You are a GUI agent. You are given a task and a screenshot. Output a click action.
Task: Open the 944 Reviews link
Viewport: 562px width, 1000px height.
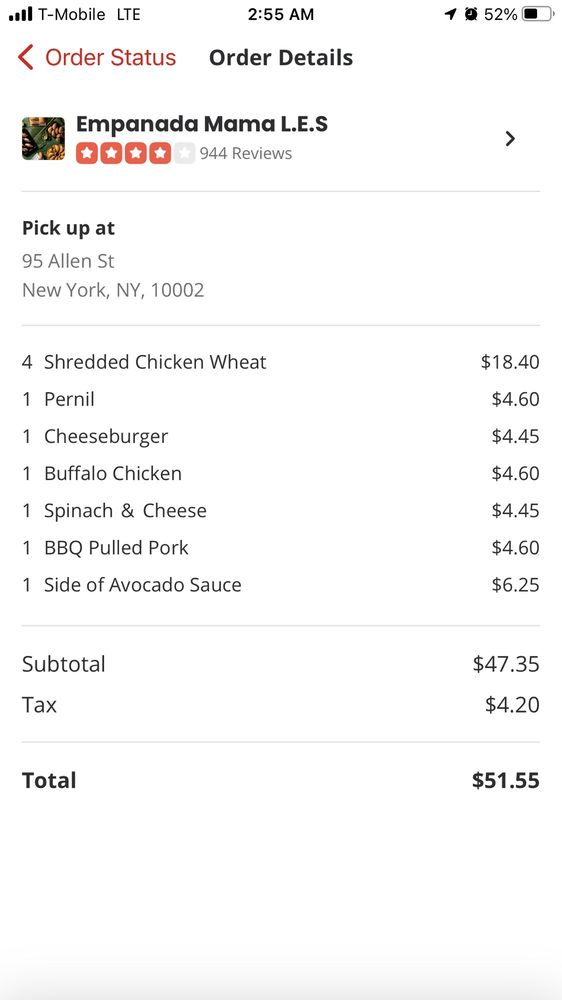tap(246, 153)
